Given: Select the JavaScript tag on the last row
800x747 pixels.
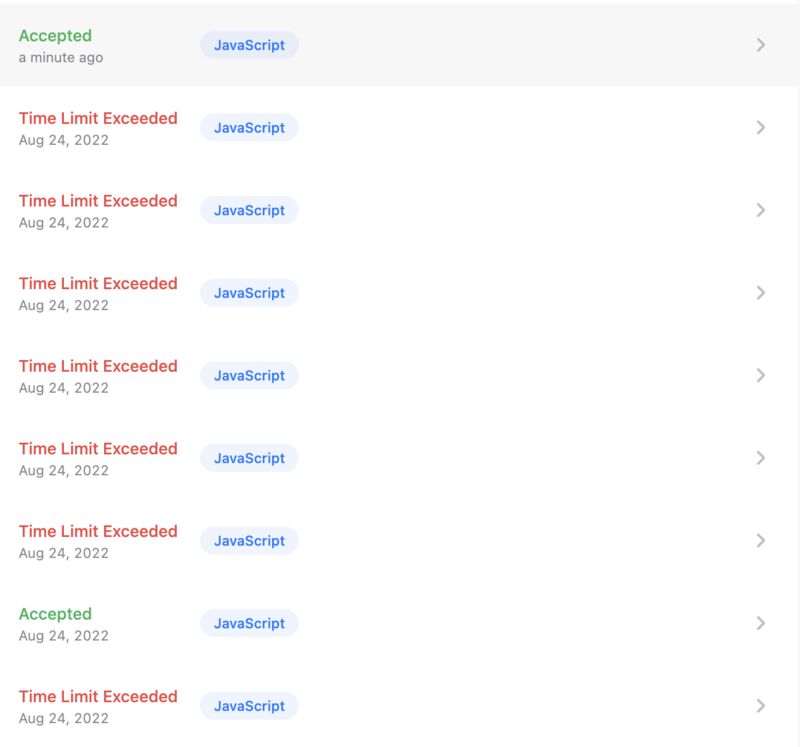Looking at the screenshot, I should [249, 706].
